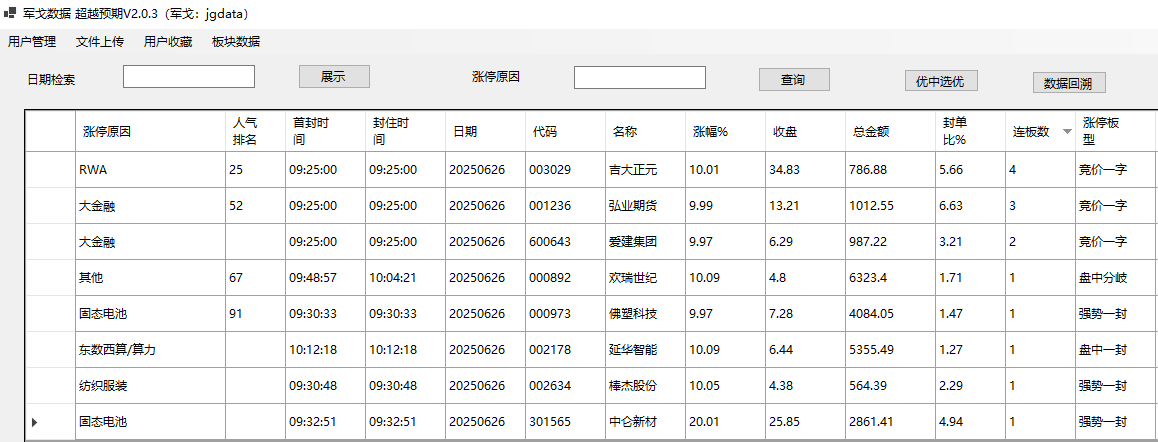The height and width of the screenshot is (442, 1158).
Task: Click the 封住时间 column header
Action: (x=405, y=132)
